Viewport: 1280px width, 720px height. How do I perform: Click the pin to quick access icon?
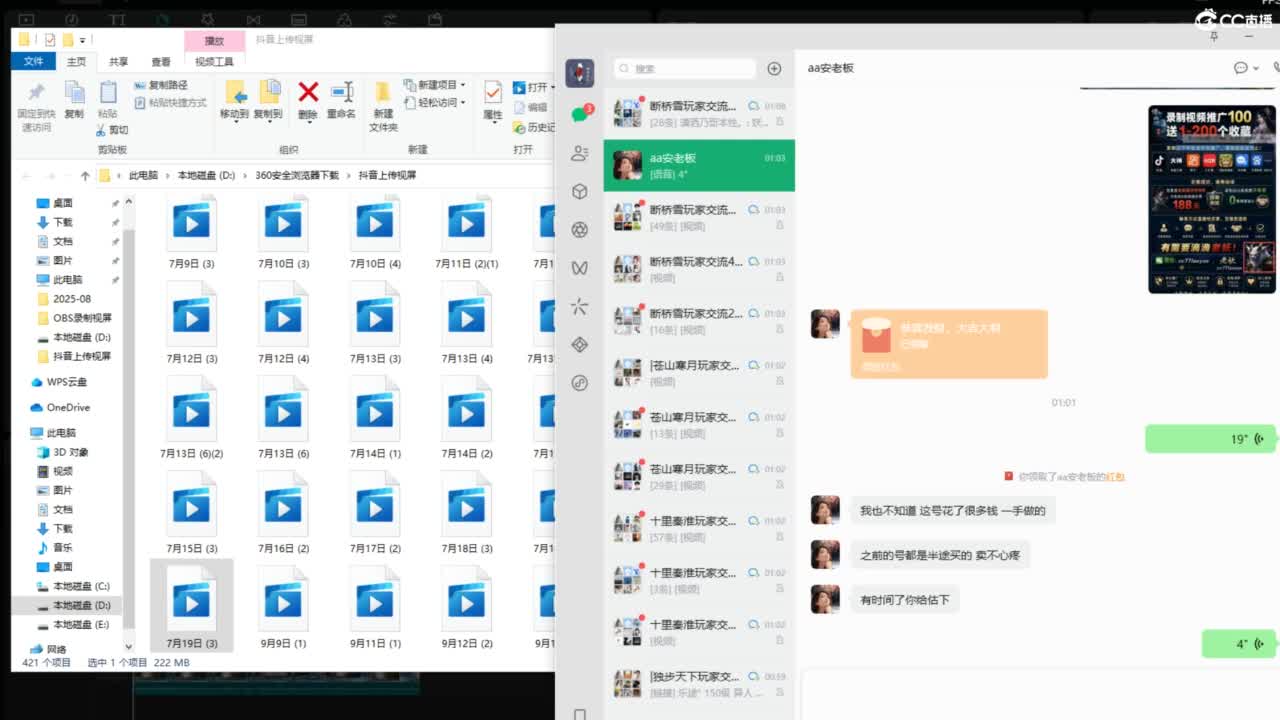(x=36, y=93)
